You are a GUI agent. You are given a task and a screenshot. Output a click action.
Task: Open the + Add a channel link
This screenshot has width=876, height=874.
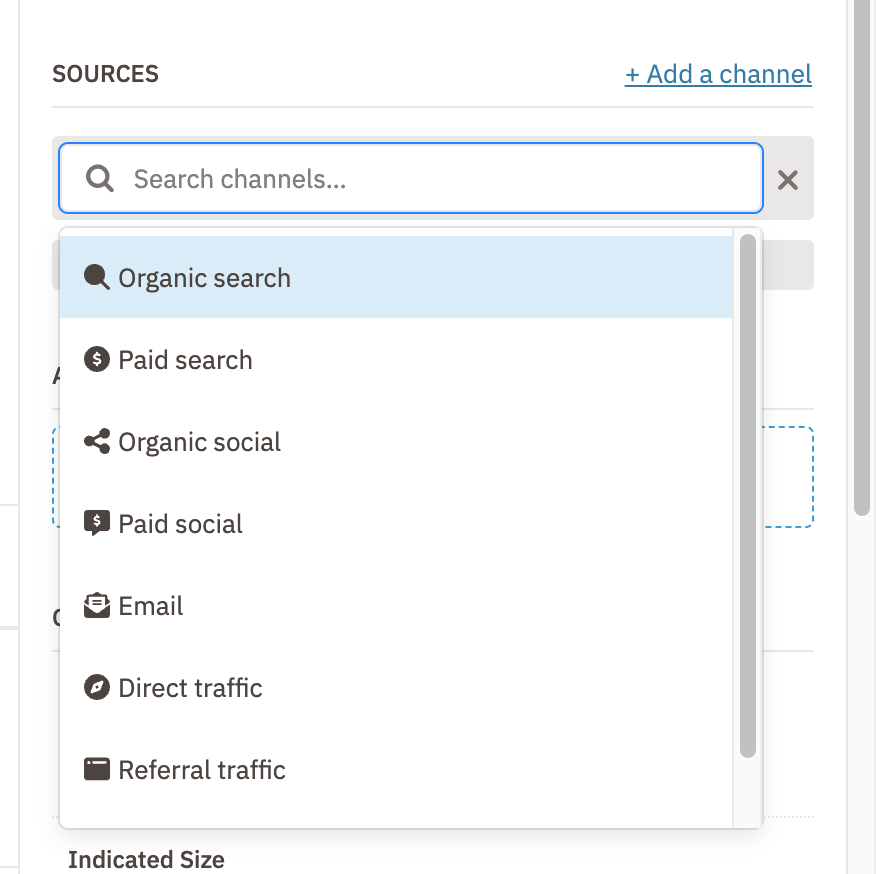tap(718, 74)
